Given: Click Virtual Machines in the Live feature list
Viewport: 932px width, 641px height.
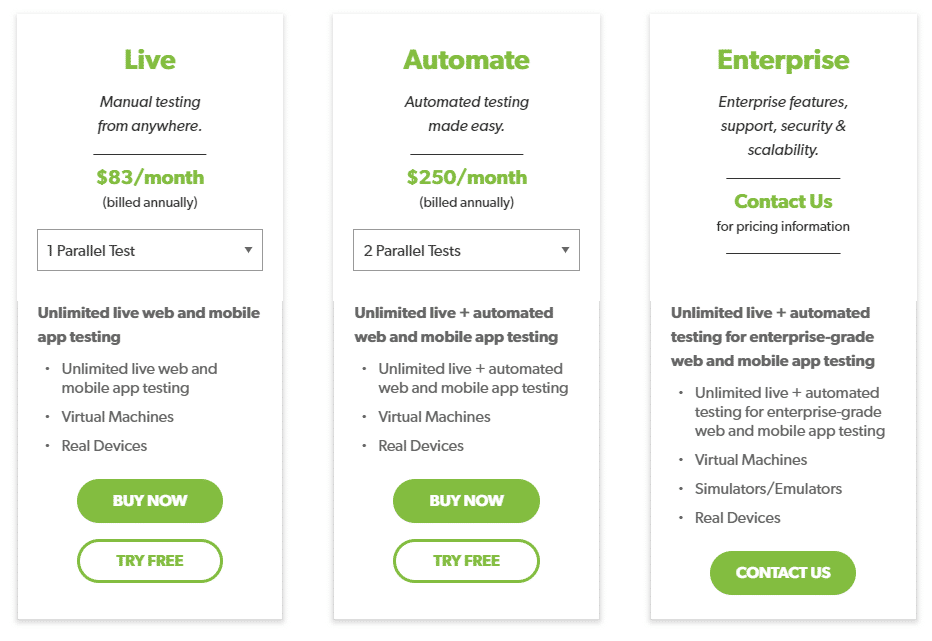Looking at the screenshot, I should coord(117,416).
